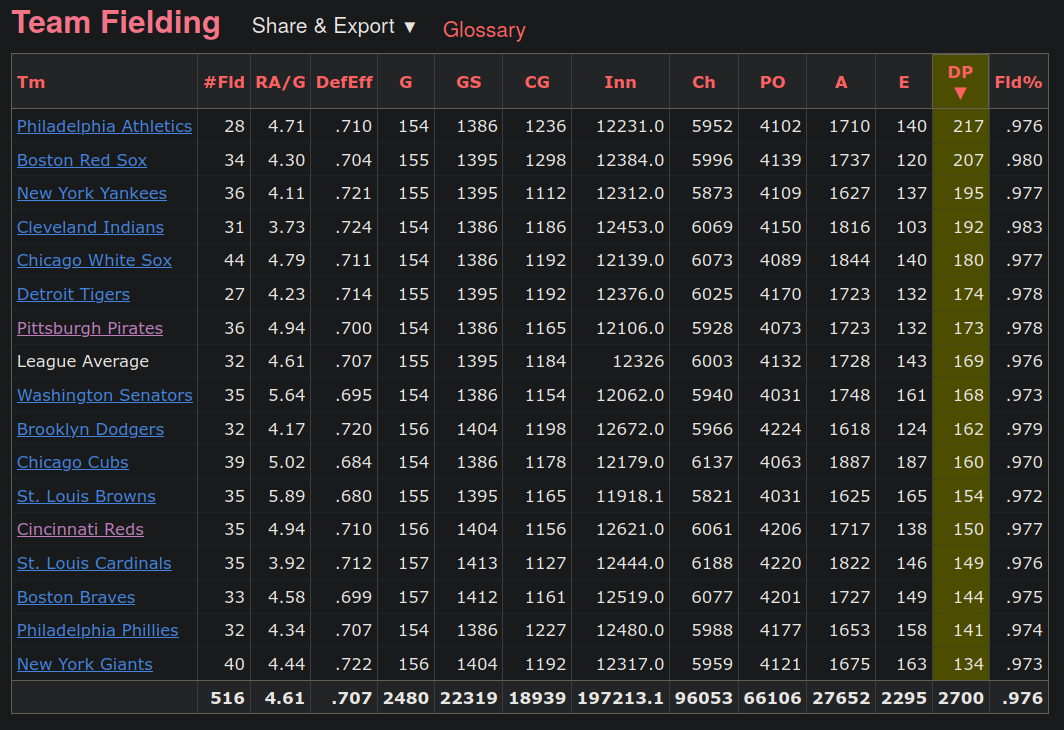
Task: Sort by A column header
Action: coord(841,82)
